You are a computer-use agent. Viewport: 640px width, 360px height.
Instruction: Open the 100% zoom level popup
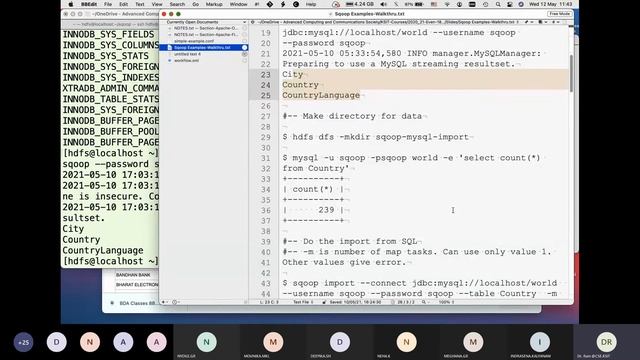point(446,302)
